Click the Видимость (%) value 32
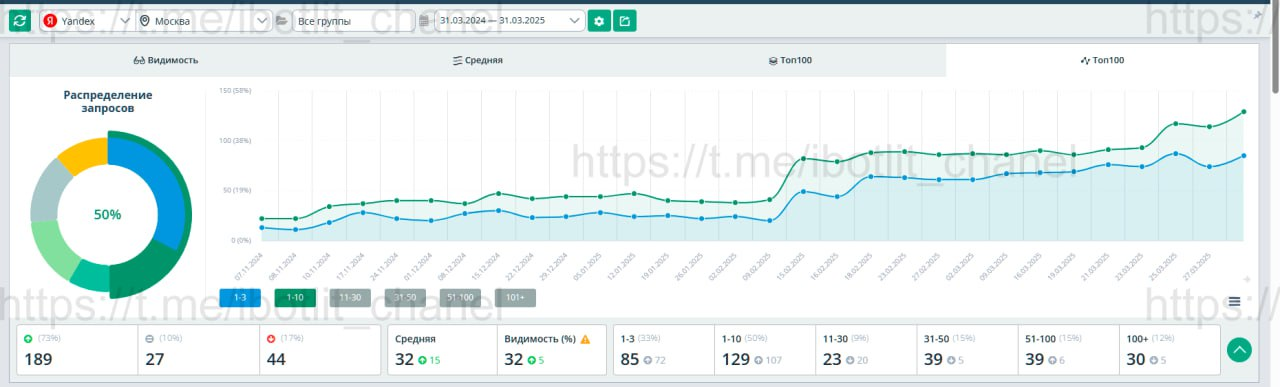 click(x=514, y=360)
